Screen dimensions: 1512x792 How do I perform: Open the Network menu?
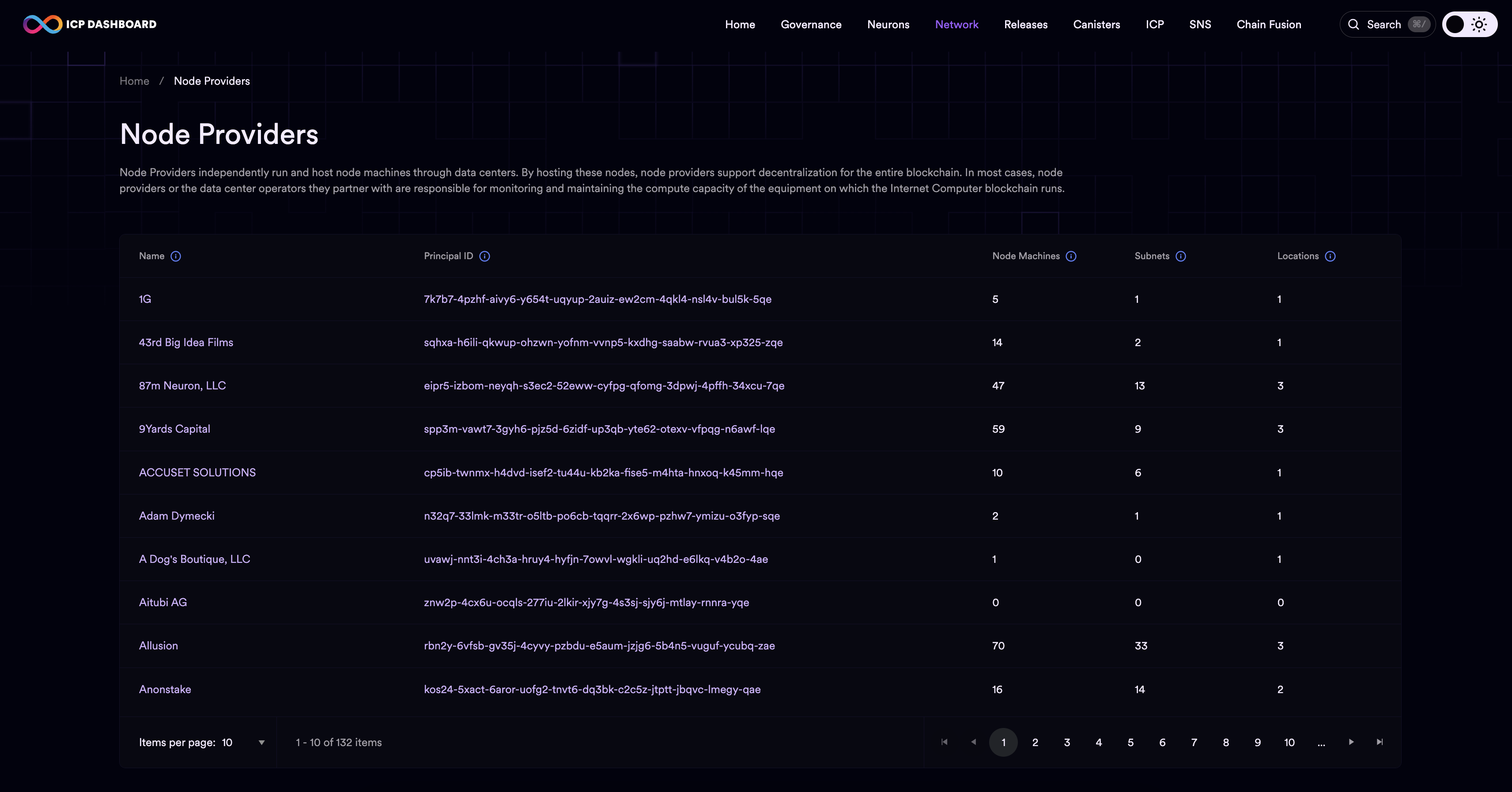point(957,25)
